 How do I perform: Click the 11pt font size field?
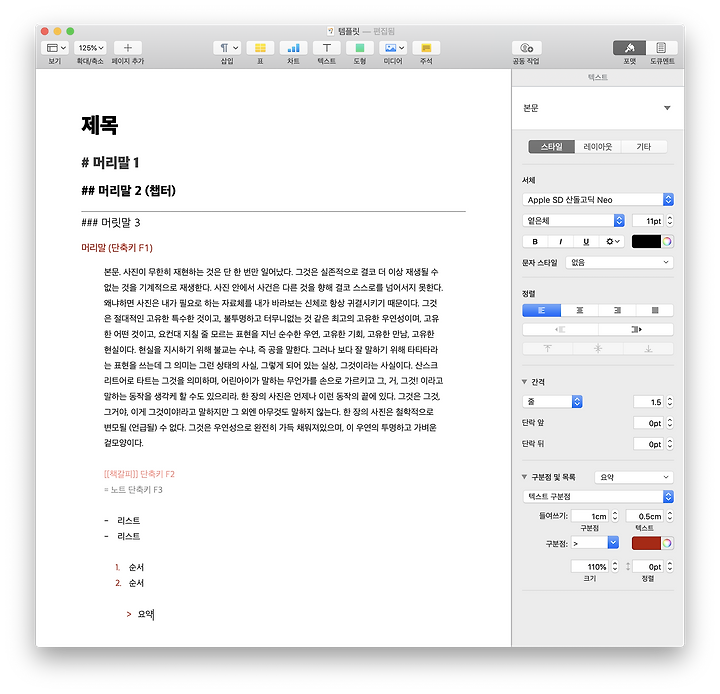(648, 221)
